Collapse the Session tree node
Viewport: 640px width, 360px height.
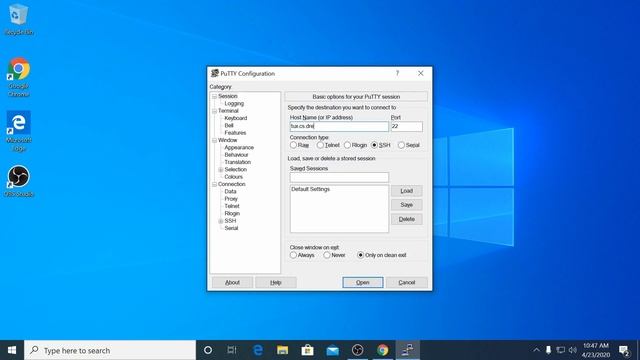click(214, 96)
